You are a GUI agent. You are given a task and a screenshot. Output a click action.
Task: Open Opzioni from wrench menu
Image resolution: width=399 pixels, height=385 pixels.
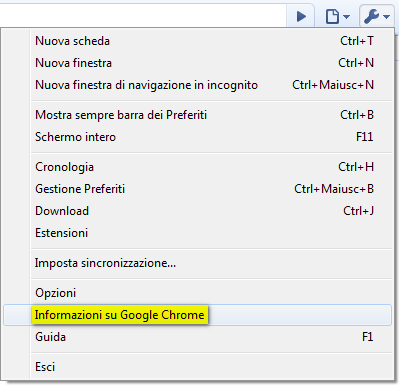pyautogui.click(x=197, y=293)
